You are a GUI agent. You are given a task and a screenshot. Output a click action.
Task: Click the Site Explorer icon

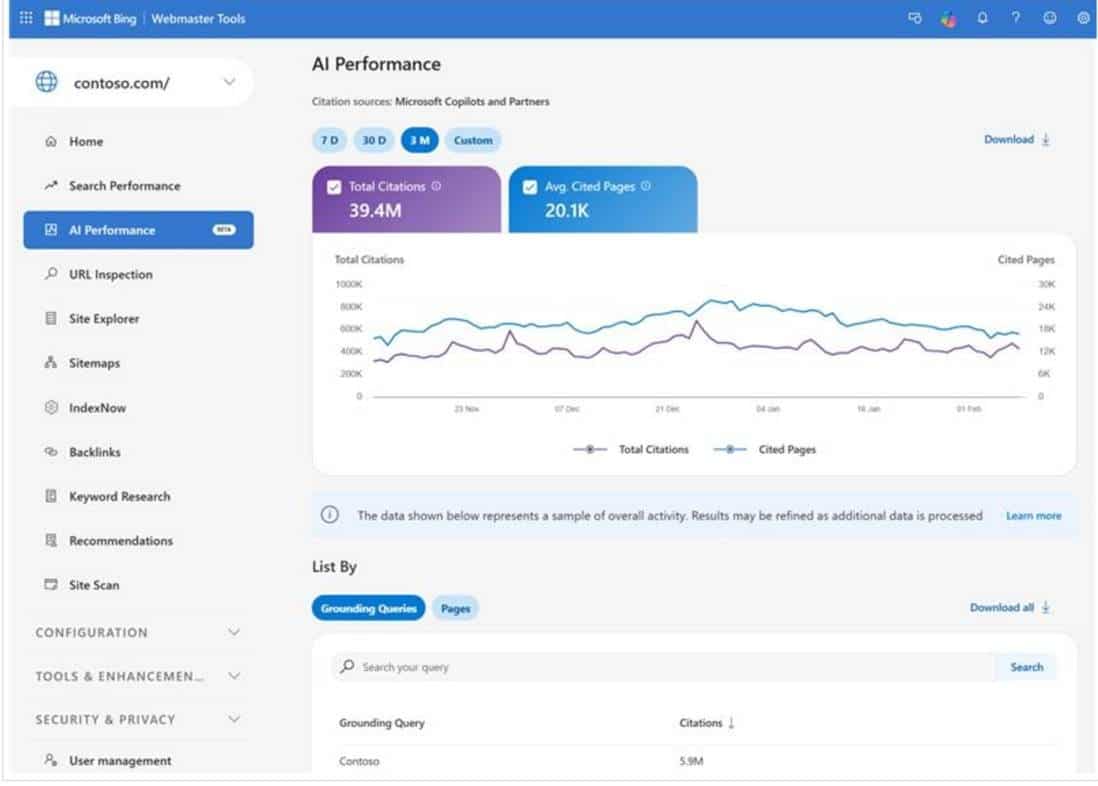(50, 319)
